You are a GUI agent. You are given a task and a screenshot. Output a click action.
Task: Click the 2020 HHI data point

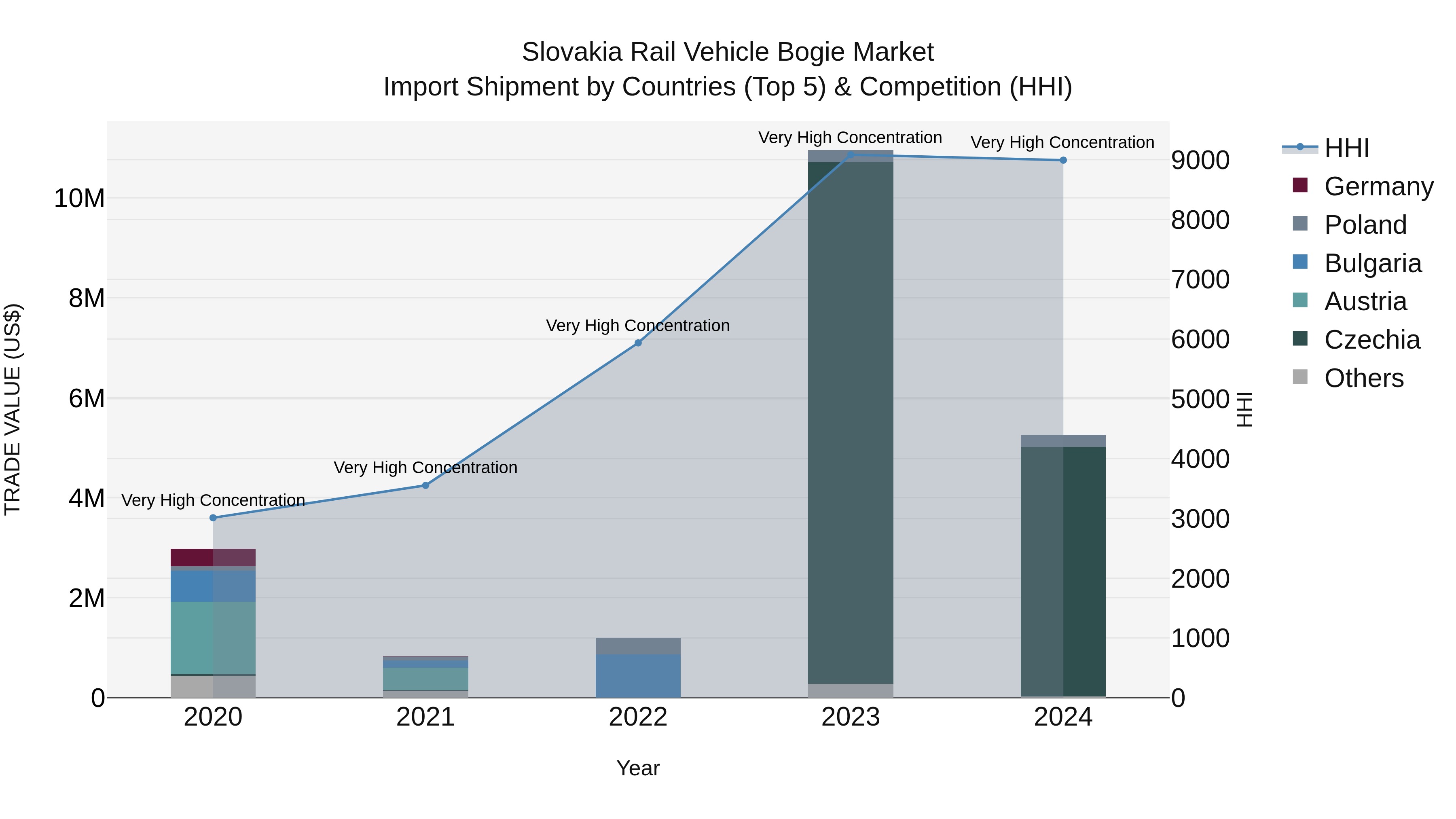tap(213, 518)
